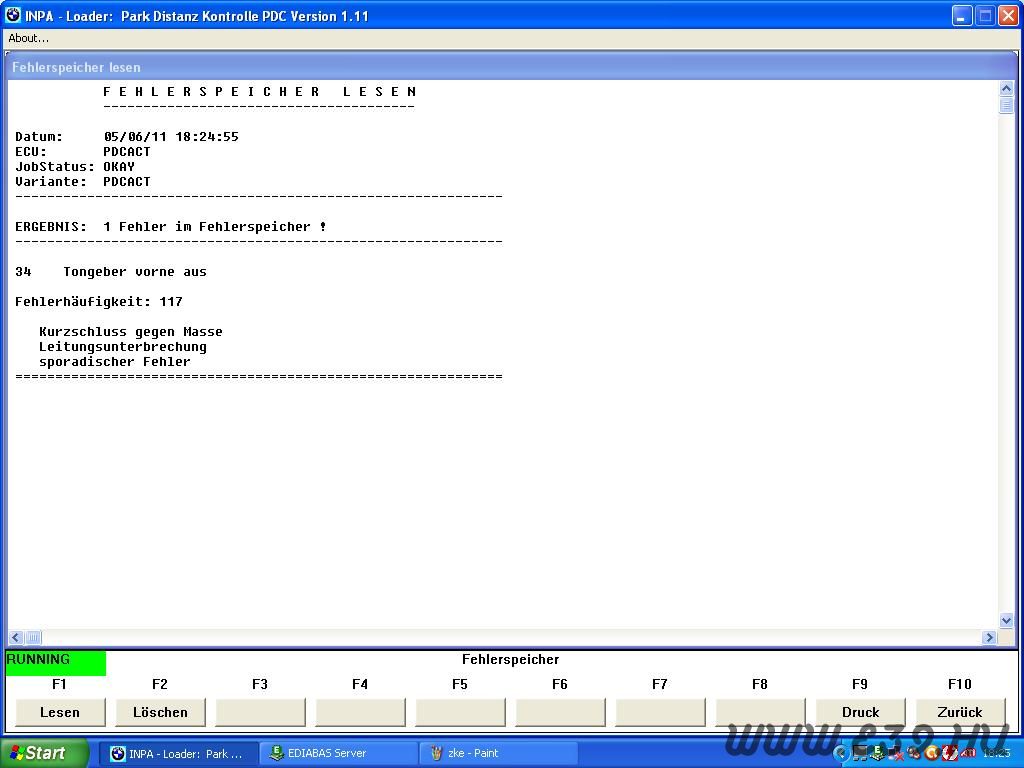The width and height of the screenshot is (1024, 768).
Task: Click the green RUNNING status indicator
Action: tap(55, 662)
